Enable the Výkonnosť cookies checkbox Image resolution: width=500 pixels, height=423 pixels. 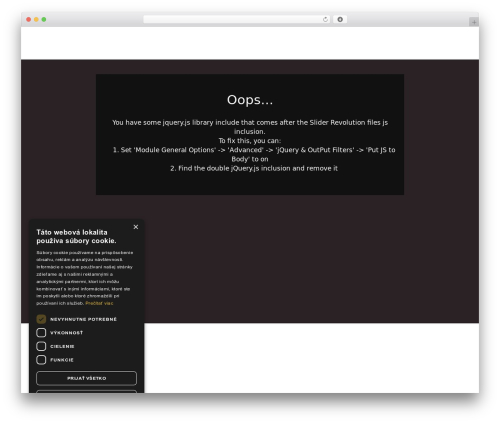(41, 333)
